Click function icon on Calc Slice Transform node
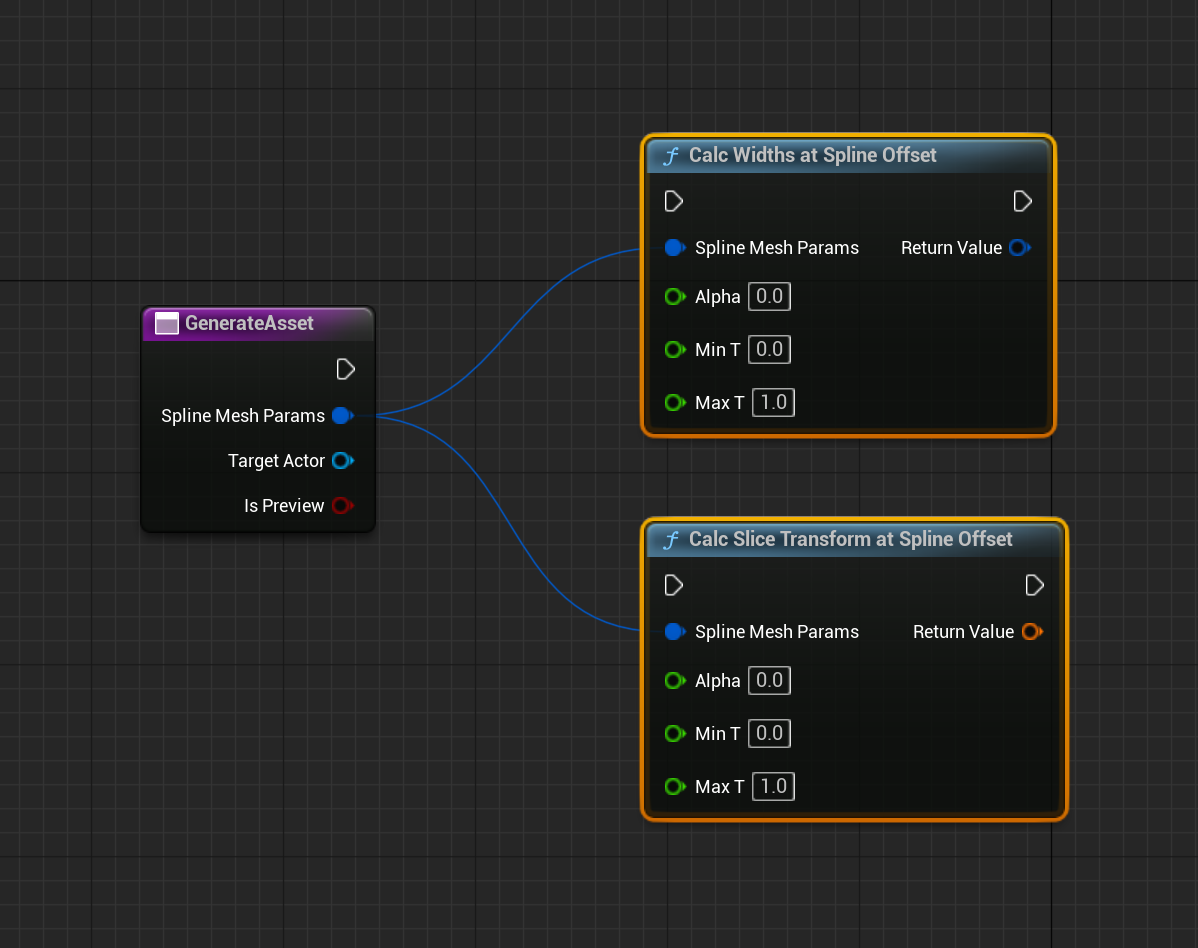The height and width of the screenshot is (948, 1198). tap(671, 540)
